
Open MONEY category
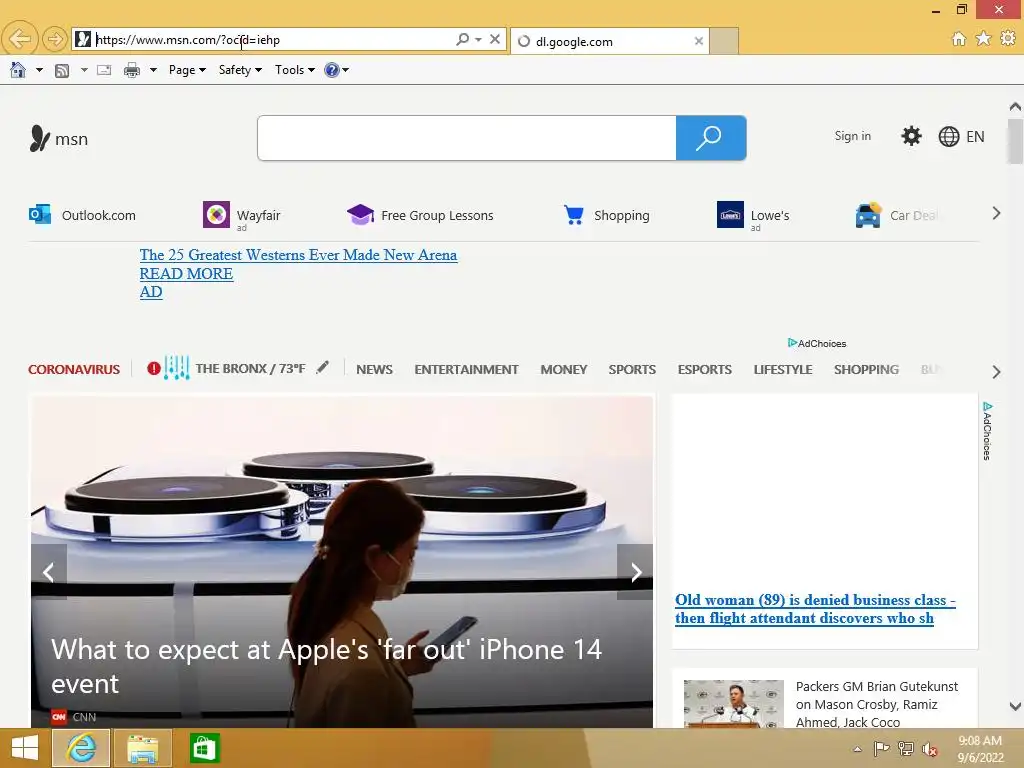[564, 370]
